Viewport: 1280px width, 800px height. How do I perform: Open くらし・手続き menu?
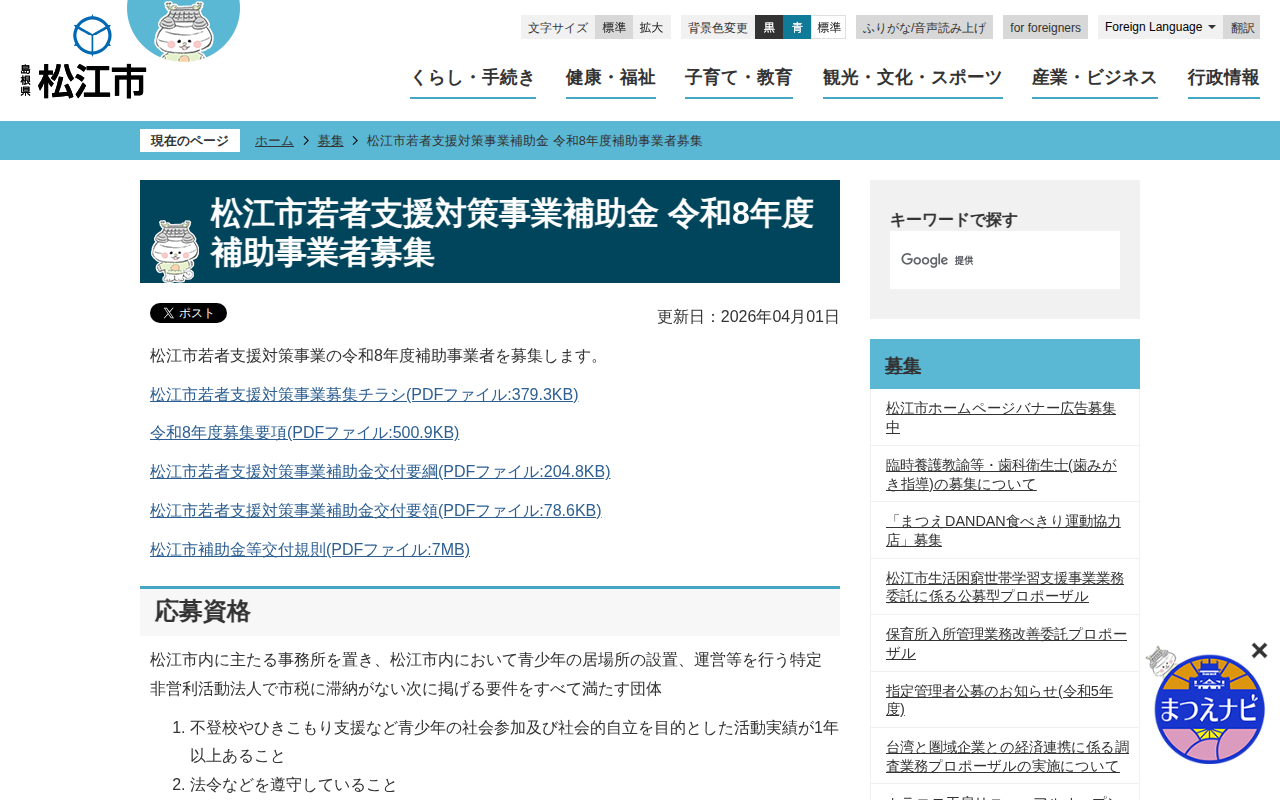pos(473,79)
